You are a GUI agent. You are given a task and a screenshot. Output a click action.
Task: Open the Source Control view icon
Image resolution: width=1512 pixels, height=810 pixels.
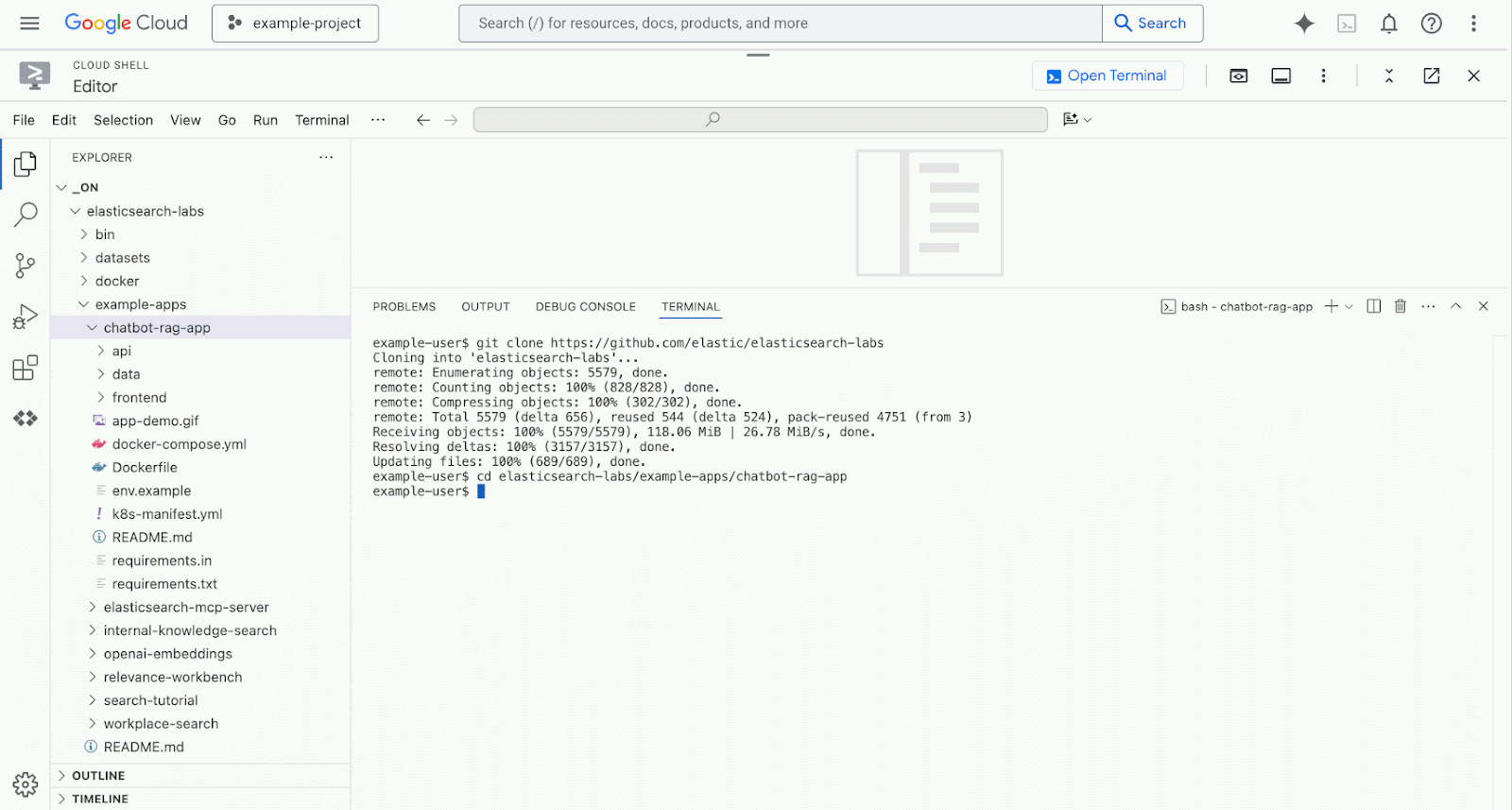26,266
